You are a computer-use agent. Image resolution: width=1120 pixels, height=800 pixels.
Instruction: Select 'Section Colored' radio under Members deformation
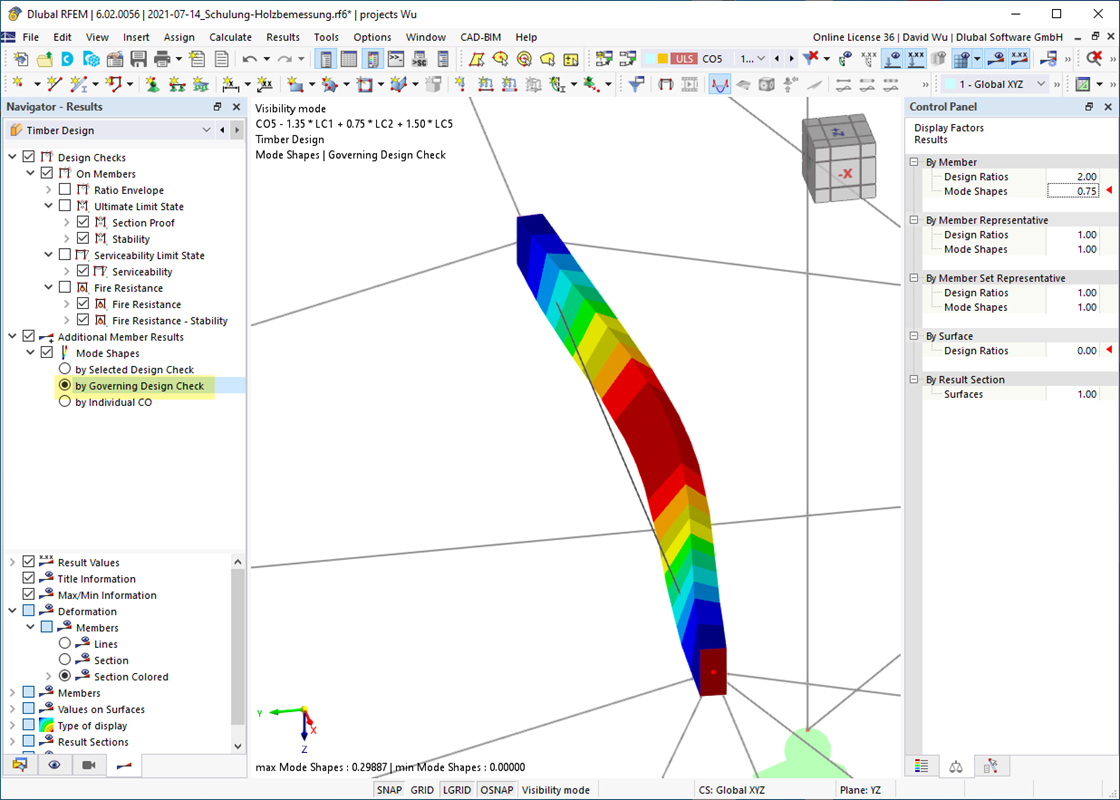tap(64, 676)
